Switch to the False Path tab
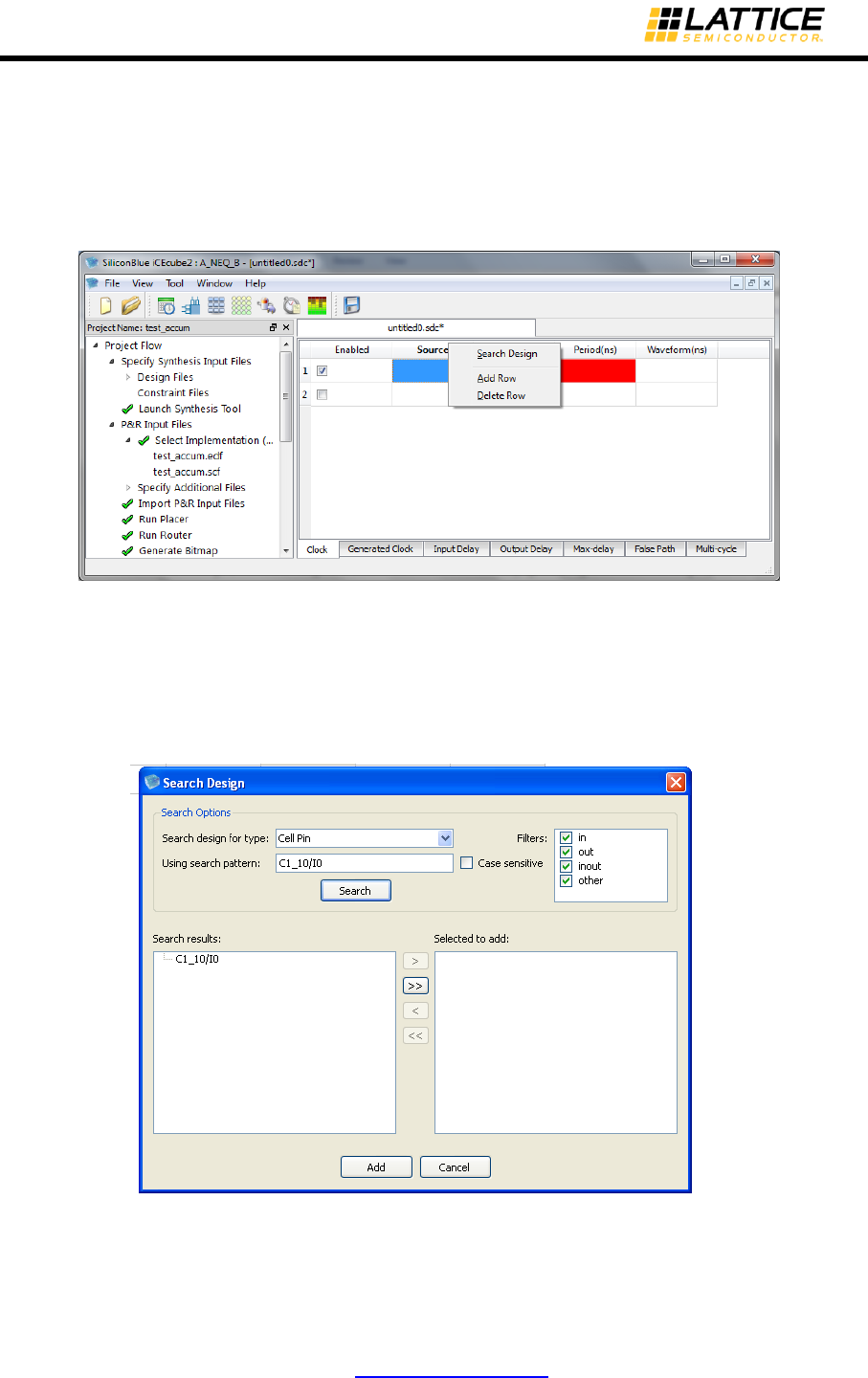The height and width of the screenshot is (1378, 868). coord(655,549)
